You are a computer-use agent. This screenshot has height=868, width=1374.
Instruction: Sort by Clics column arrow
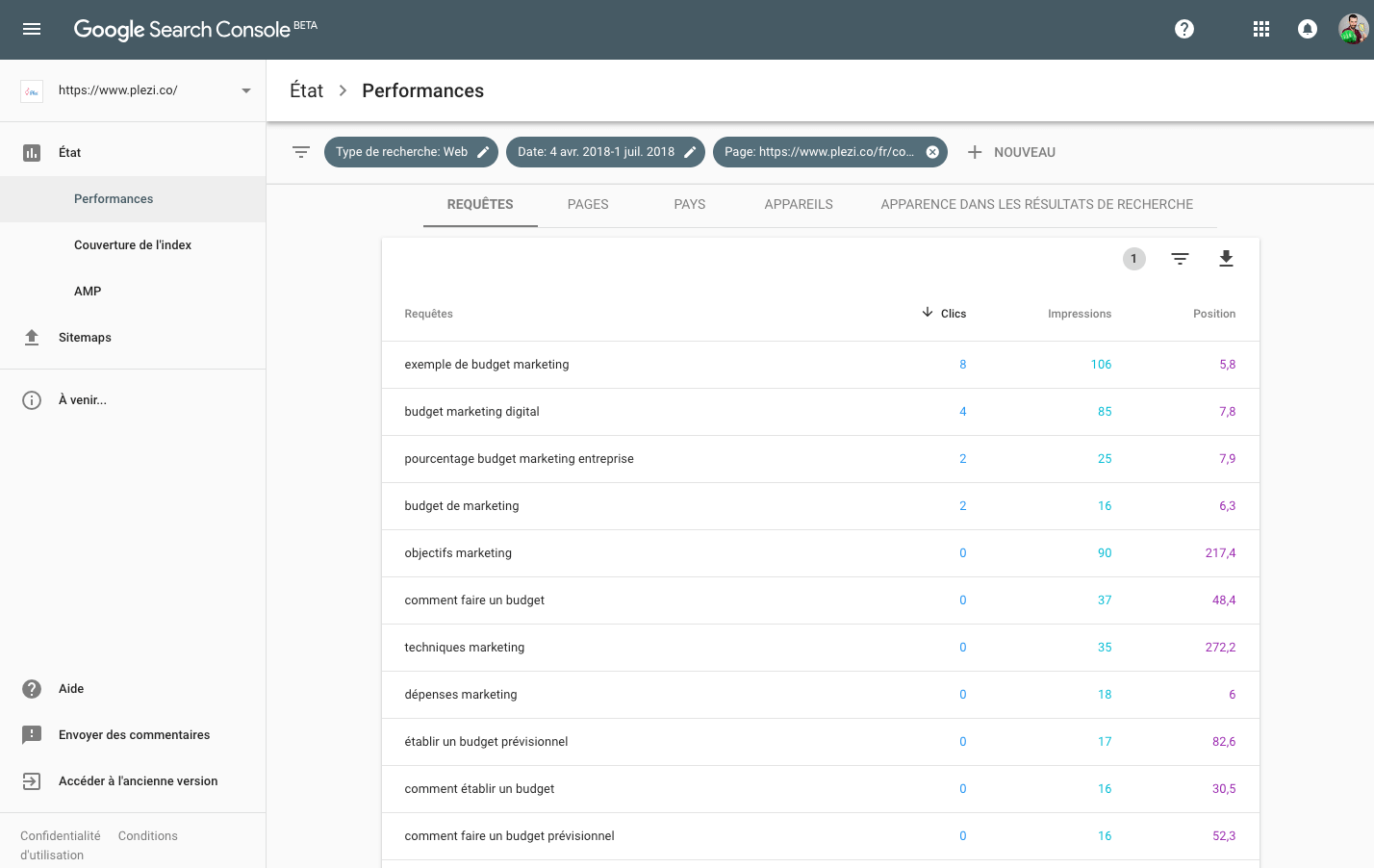click(x=928, y=312)
